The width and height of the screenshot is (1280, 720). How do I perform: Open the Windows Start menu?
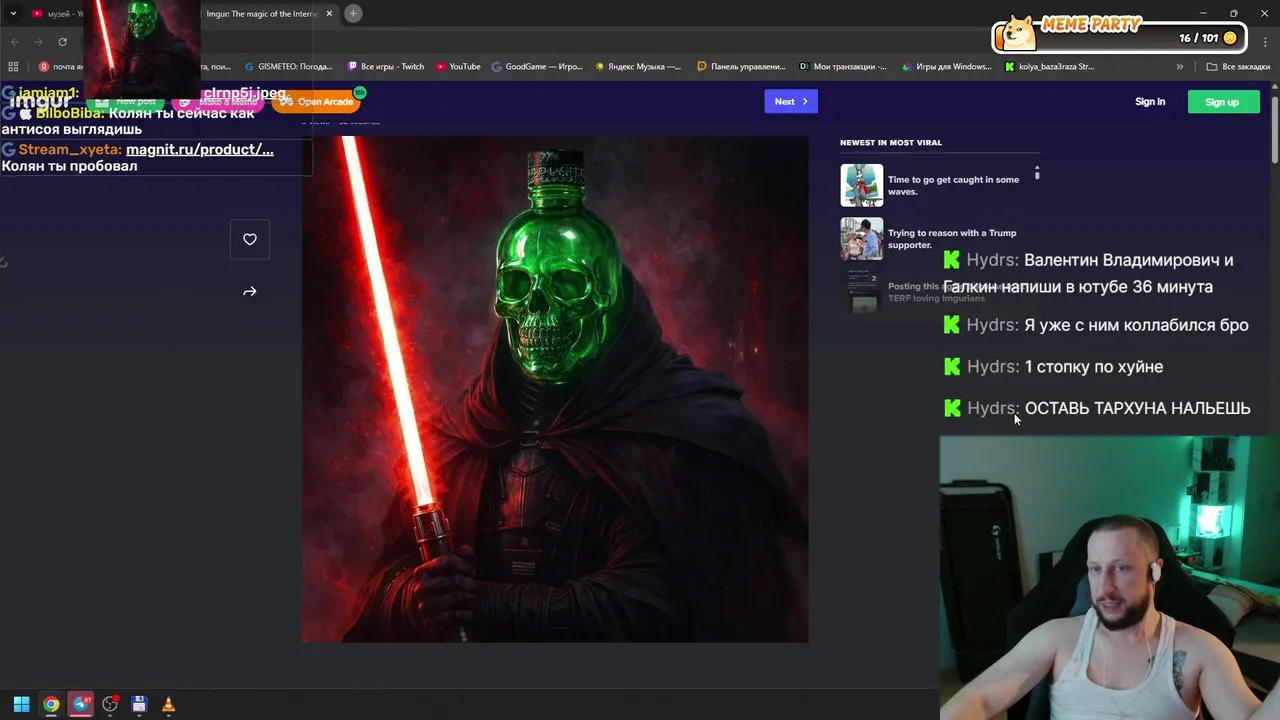(21, 704)
